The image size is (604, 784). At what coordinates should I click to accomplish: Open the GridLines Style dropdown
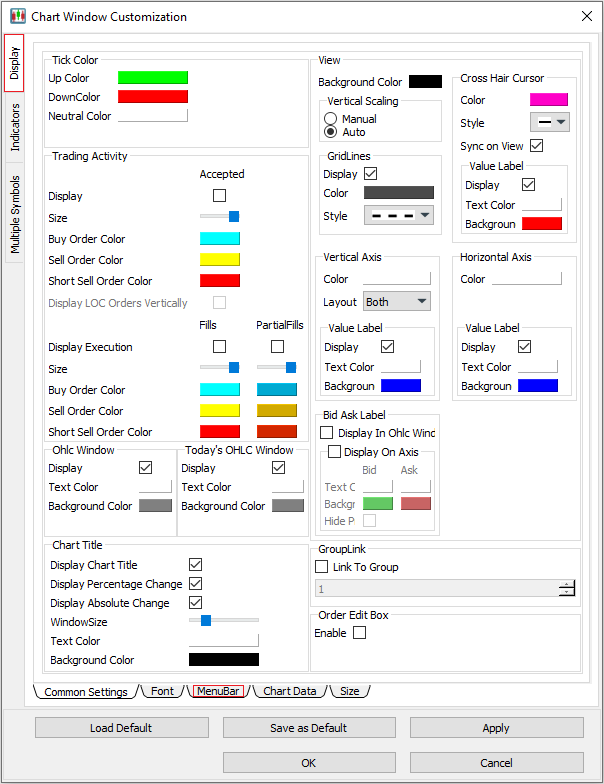tap(399, 216)
